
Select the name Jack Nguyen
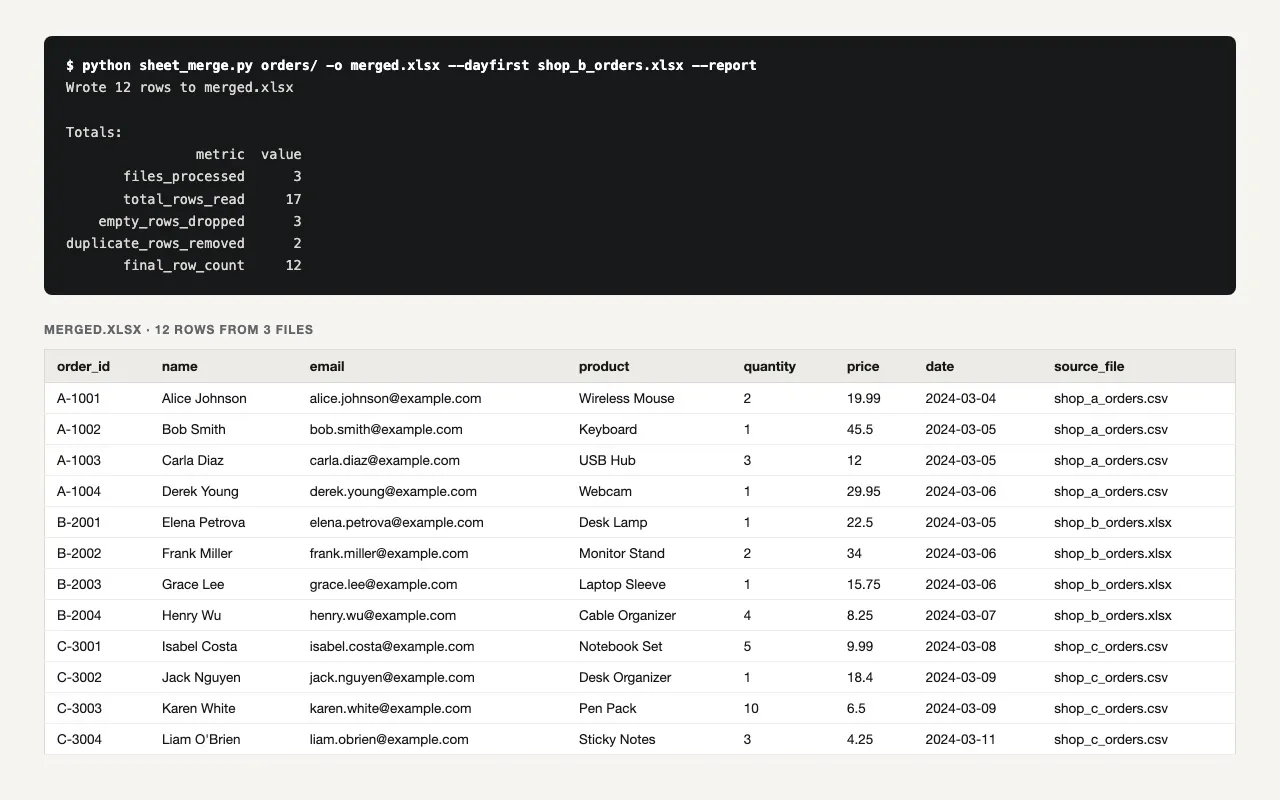coord(201,677)
